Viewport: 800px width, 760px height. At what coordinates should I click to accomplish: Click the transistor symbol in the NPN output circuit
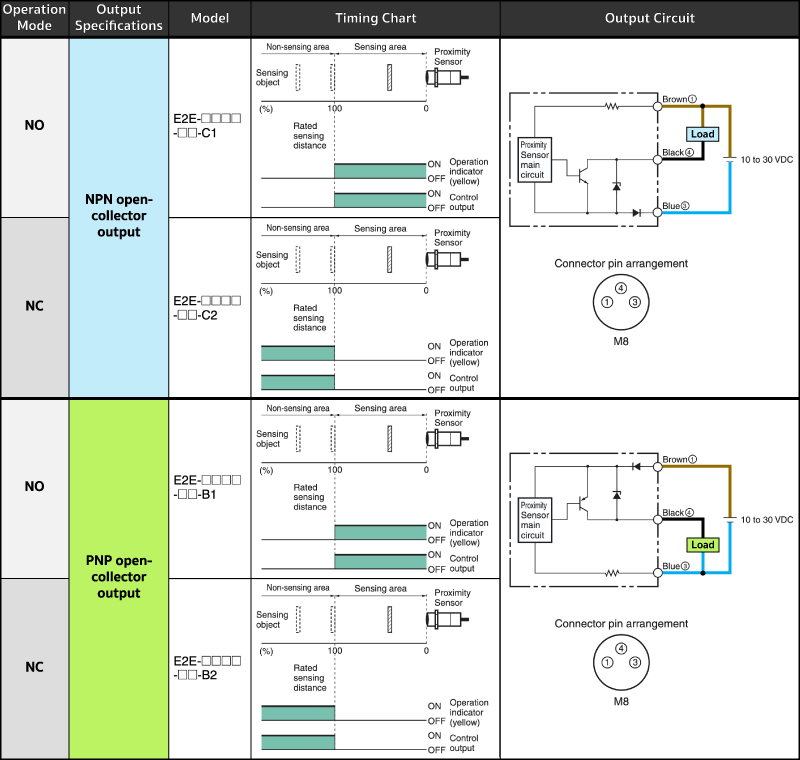(x=583, y=175)
